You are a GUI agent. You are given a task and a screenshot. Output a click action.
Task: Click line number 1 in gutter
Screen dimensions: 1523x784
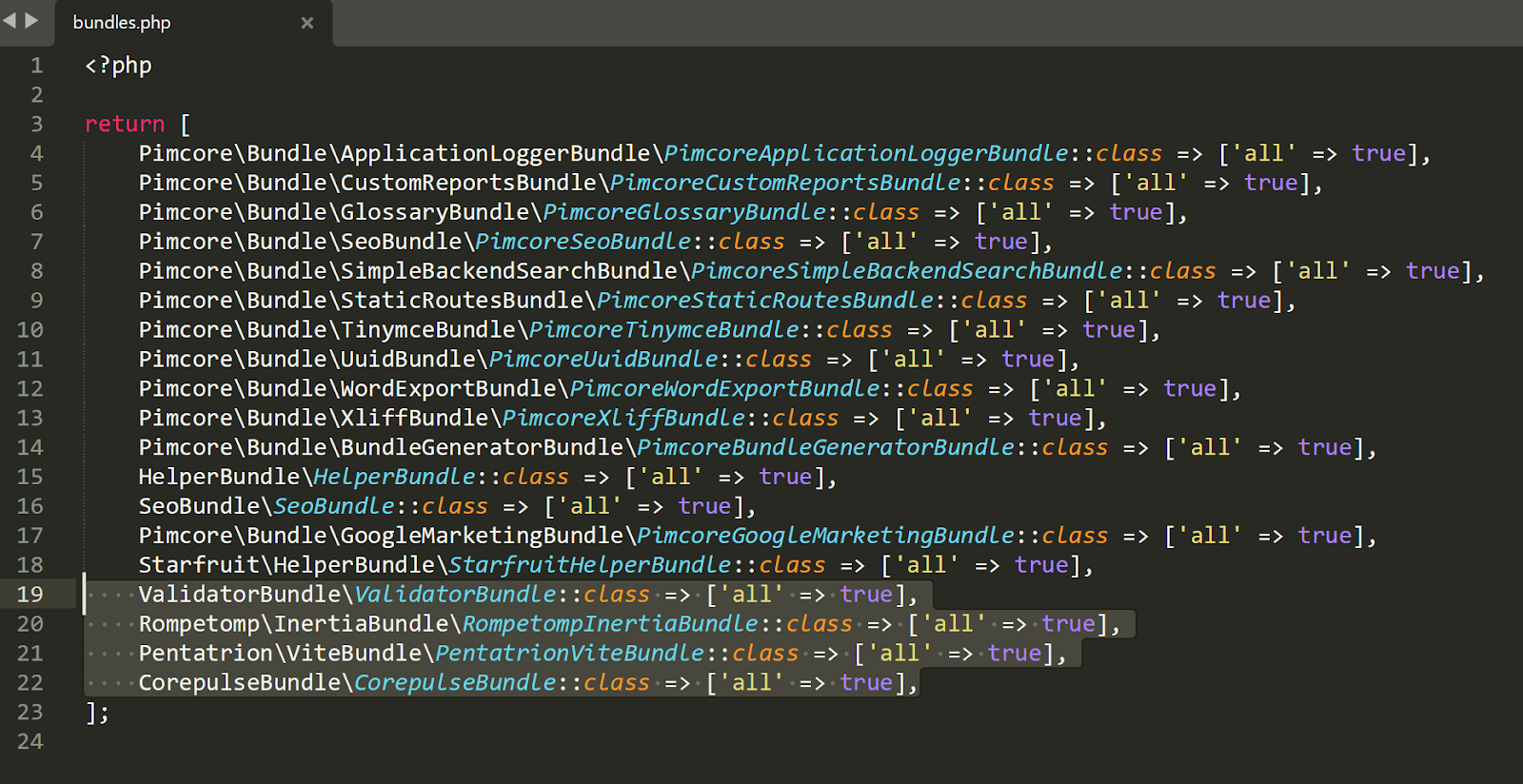pos(36,66)
